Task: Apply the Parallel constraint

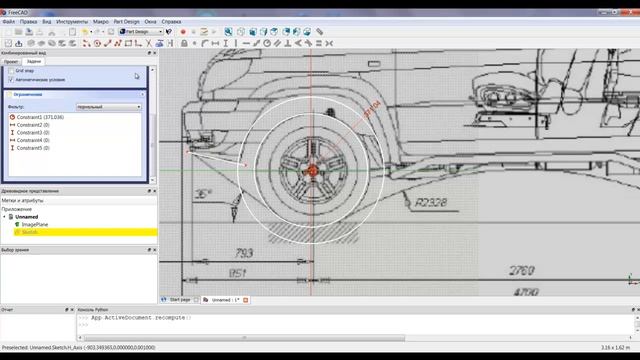Action: click(x=278, y=43)
